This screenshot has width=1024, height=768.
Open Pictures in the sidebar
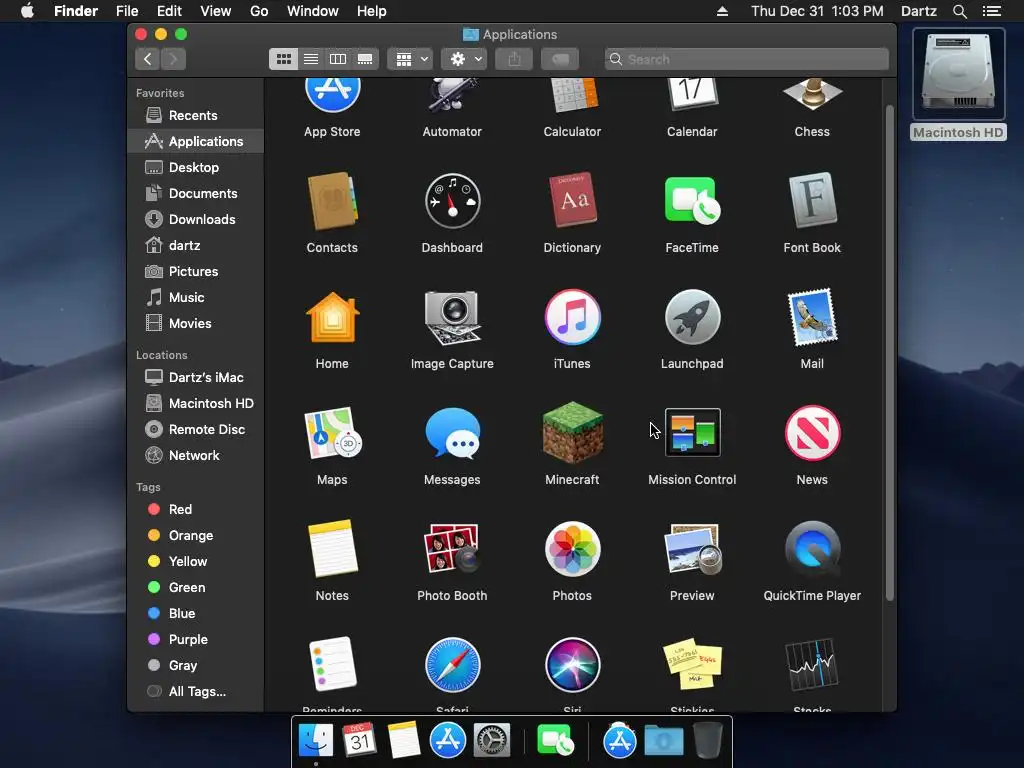tap(195, 272)
